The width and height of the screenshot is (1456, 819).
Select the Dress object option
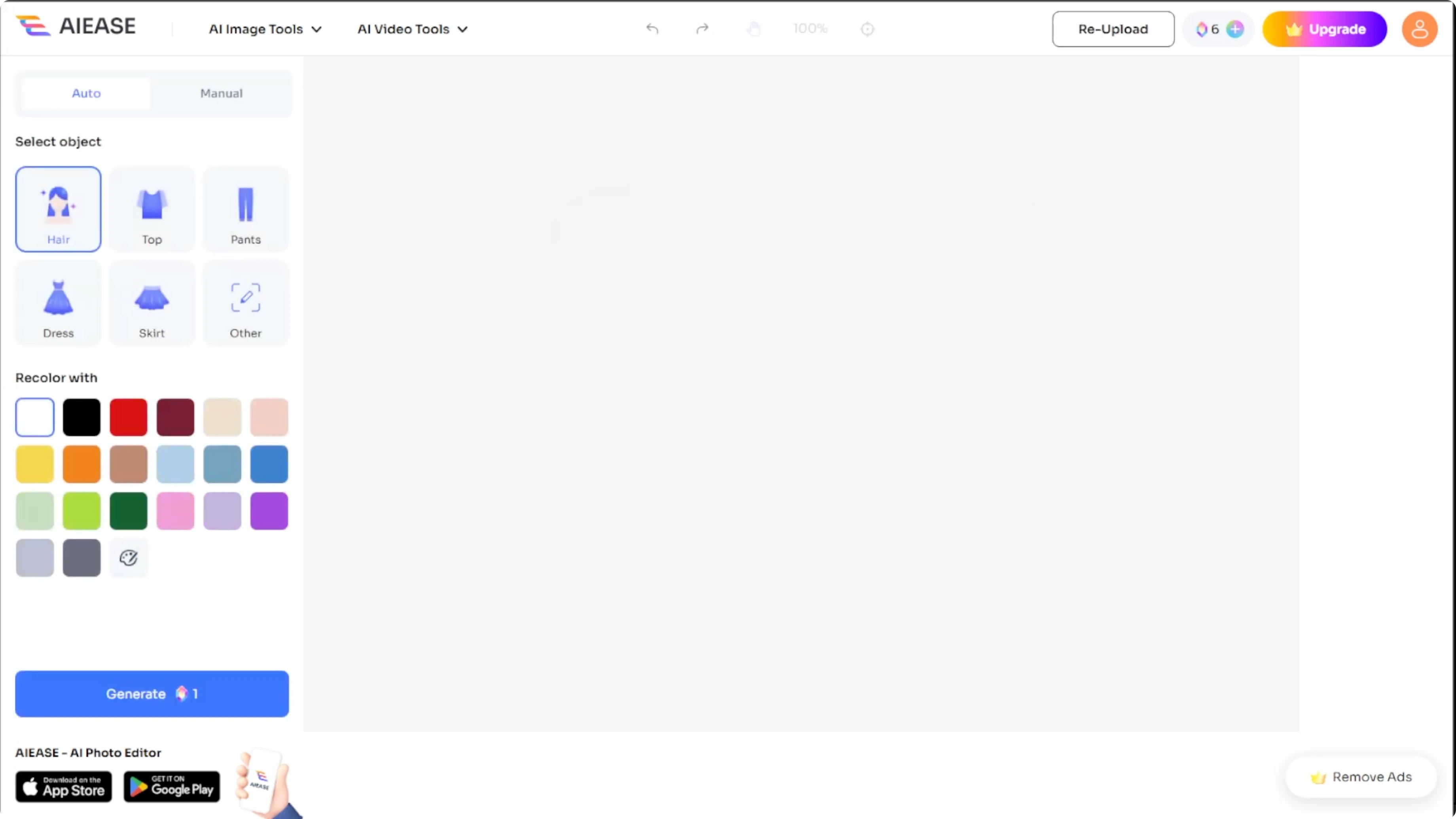58,303
